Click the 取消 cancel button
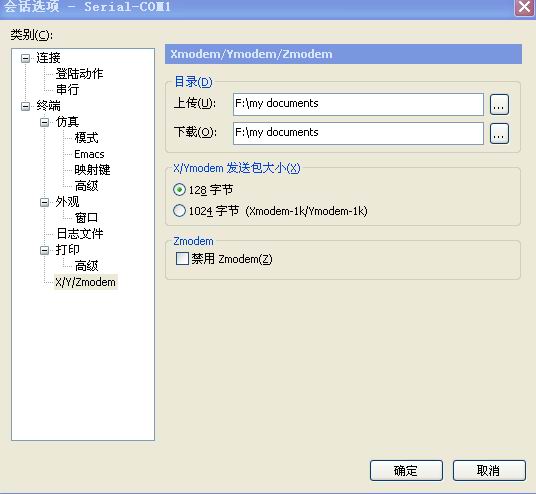 click(x=489, y=470)
